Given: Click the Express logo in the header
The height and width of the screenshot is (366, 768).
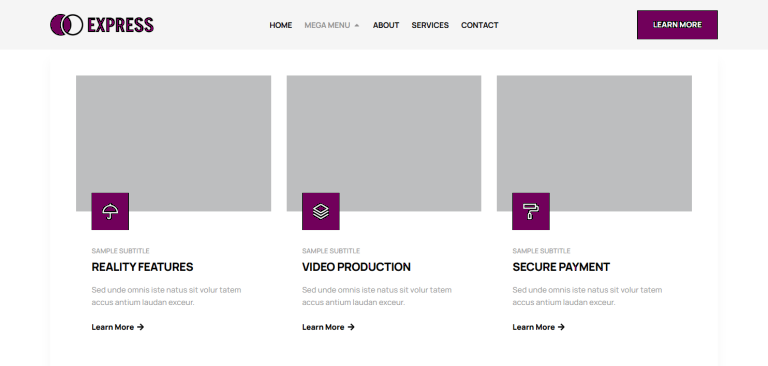Looking at the screenshot, I should point(102,24).
